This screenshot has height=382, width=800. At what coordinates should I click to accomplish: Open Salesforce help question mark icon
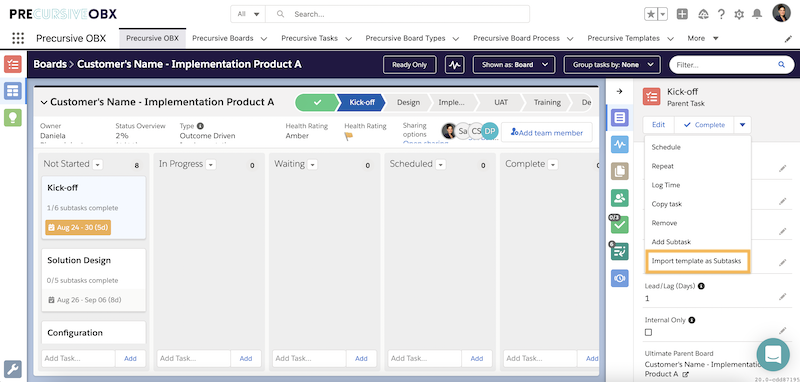721,14
